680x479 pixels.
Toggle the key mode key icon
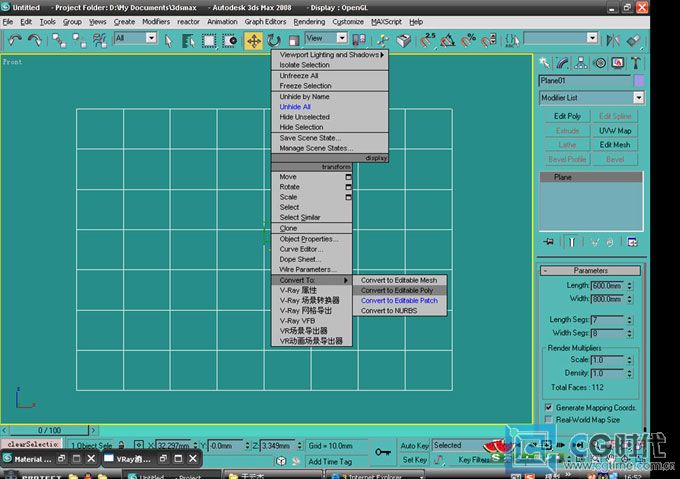click(382, 453)
